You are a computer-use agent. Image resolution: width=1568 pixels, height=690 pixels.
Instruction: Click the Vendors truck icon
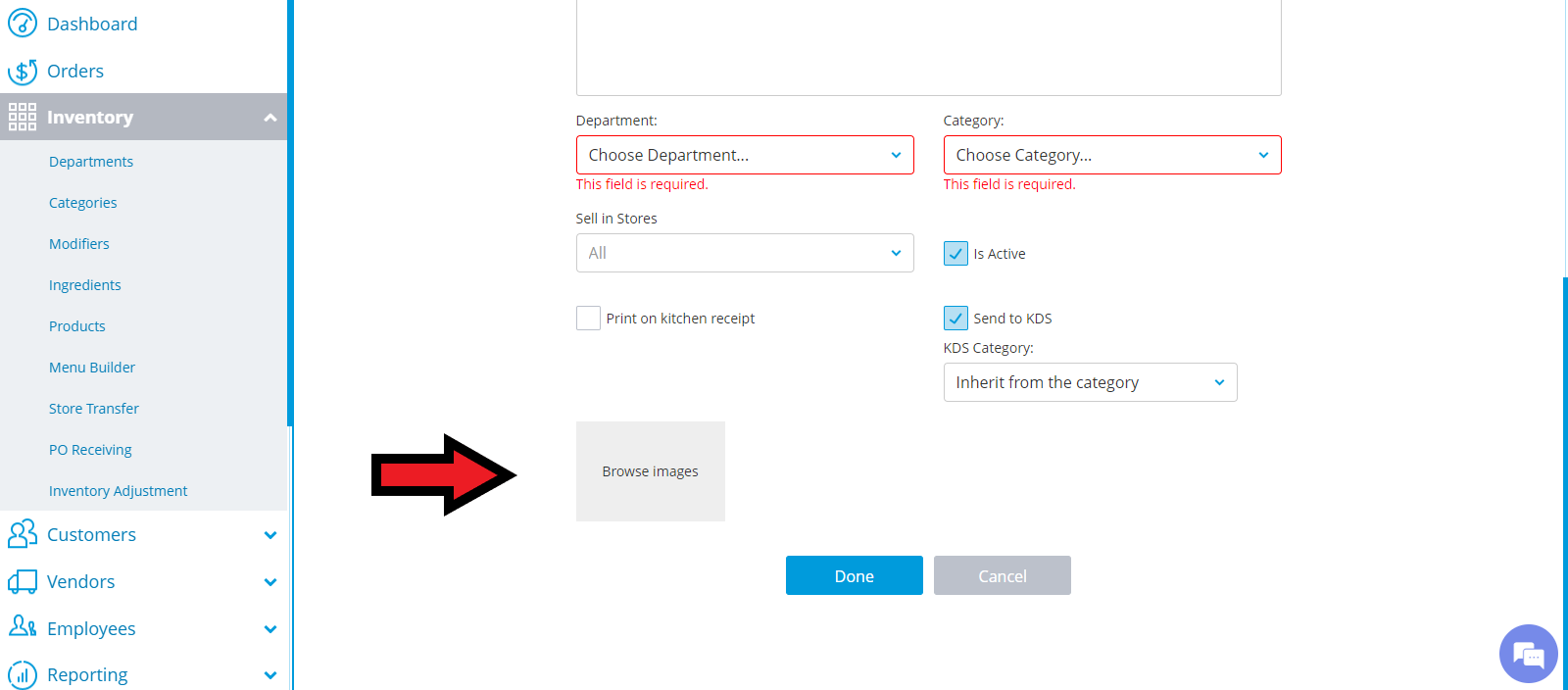pos(23,581)
